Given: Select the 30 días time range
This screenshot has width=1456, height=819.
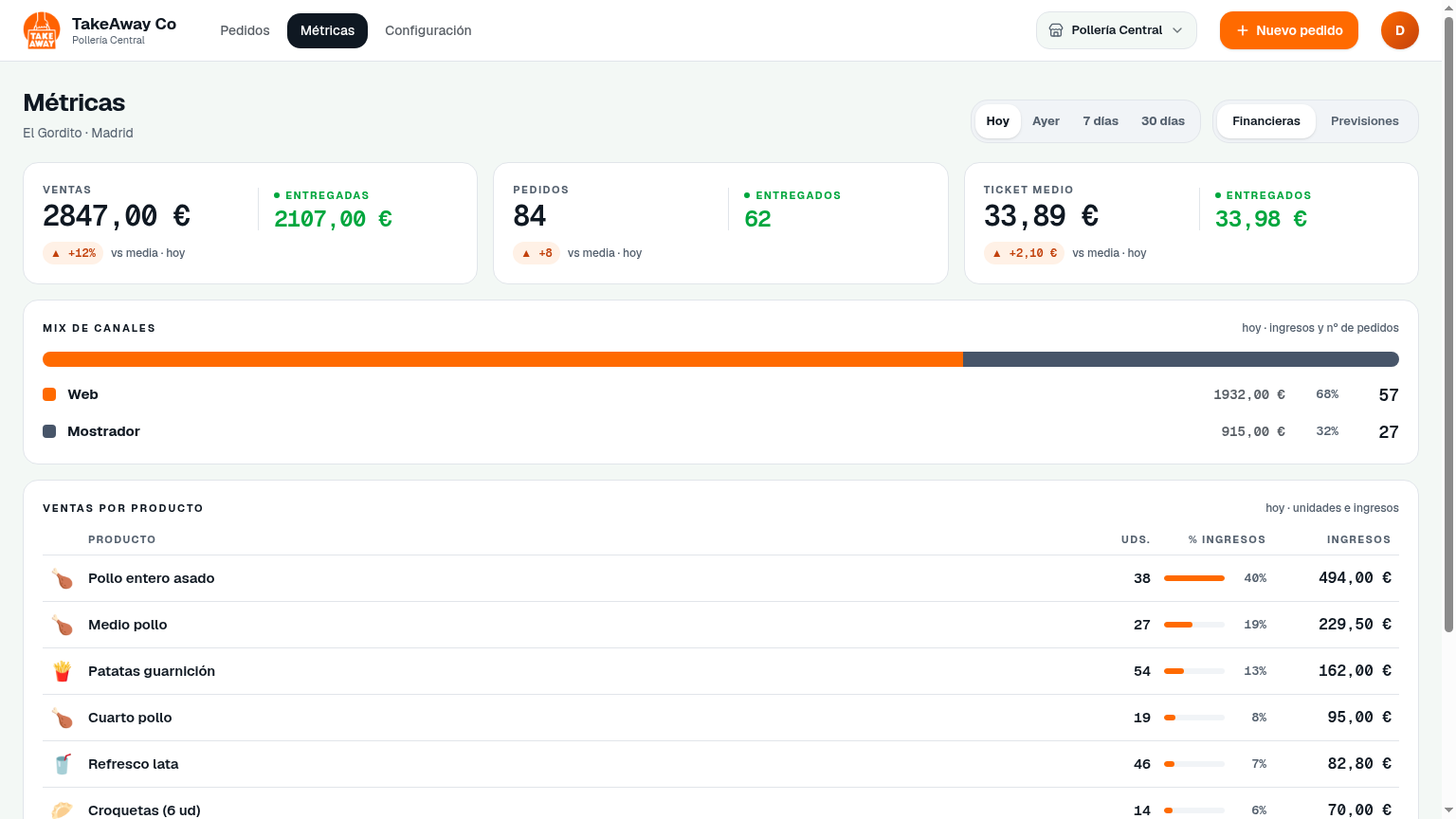Looking at the screenshot, I should point(1163,121).
